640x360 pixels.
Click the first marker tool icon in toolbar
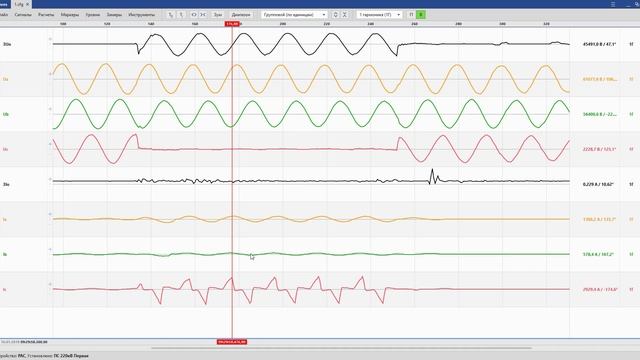tap(171, 15)
